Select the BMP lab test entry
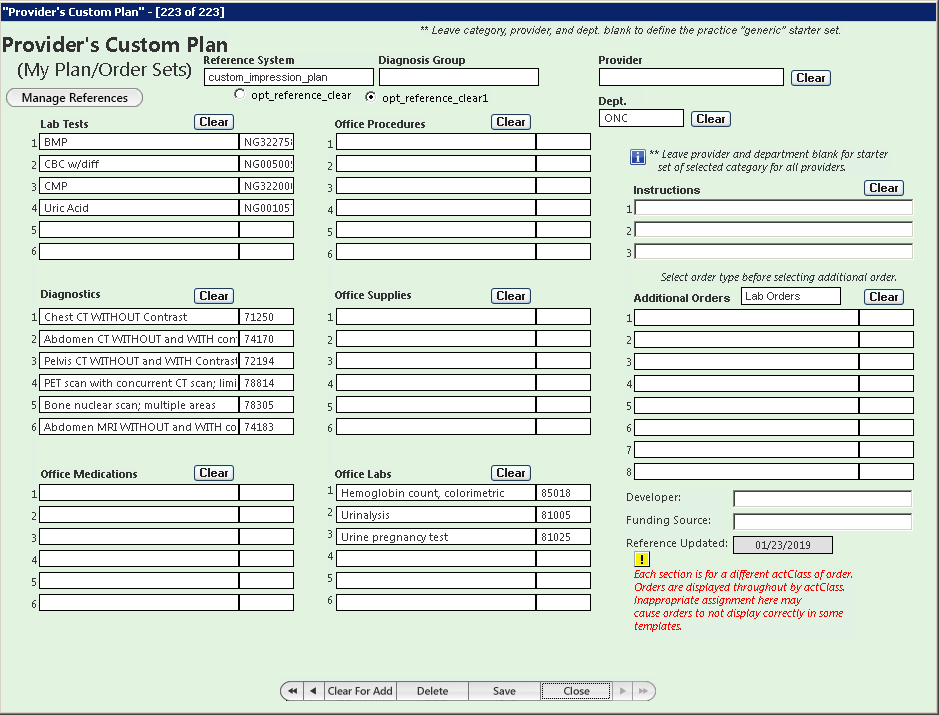The height and width of the screenshot is (715, 939). point(139,142)
